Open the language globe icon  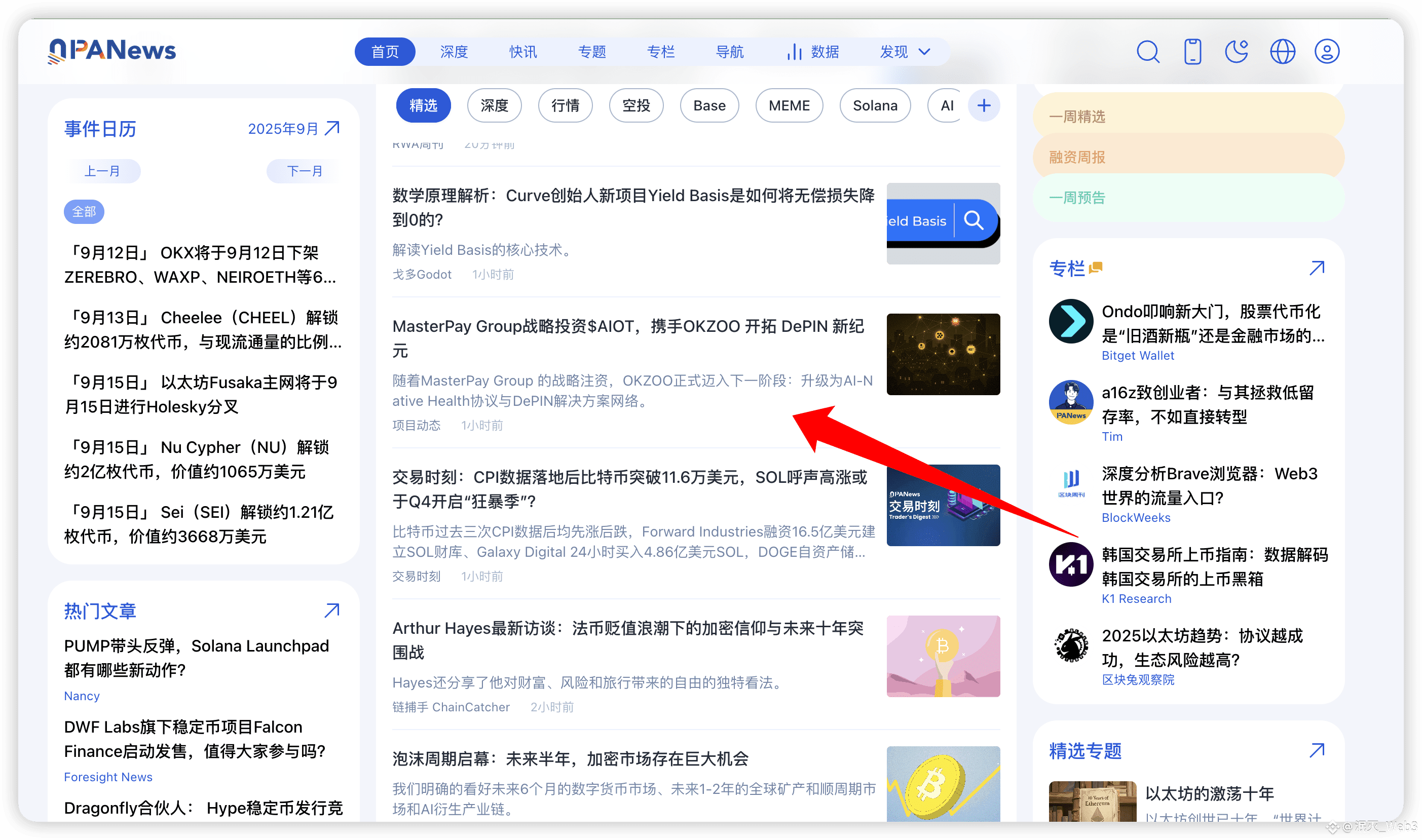point(1282,52)
